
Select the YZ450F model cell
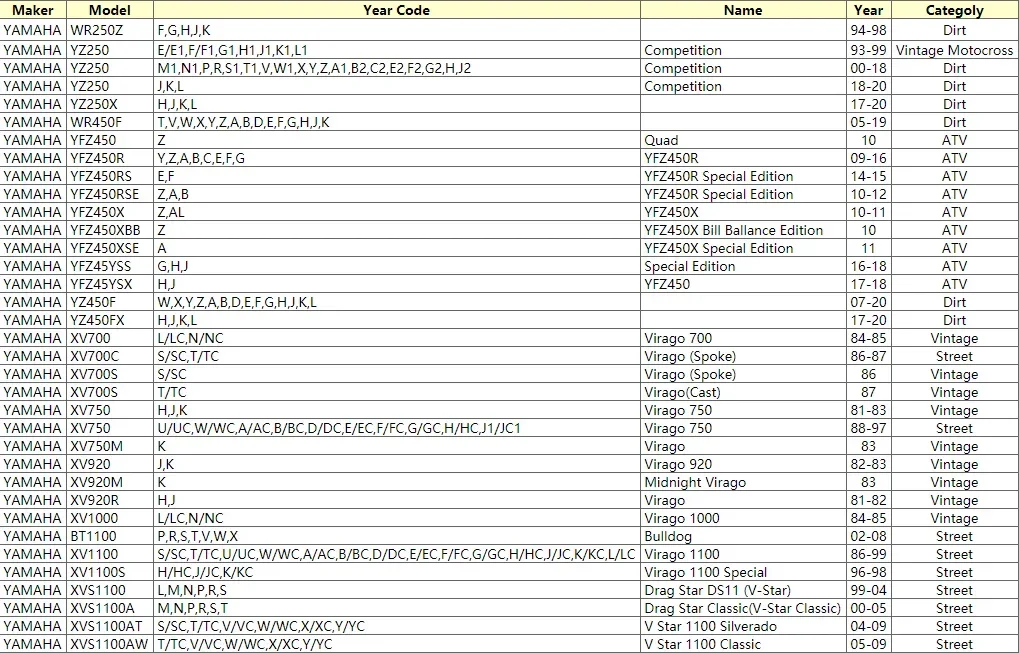click(x=110, y=302)
